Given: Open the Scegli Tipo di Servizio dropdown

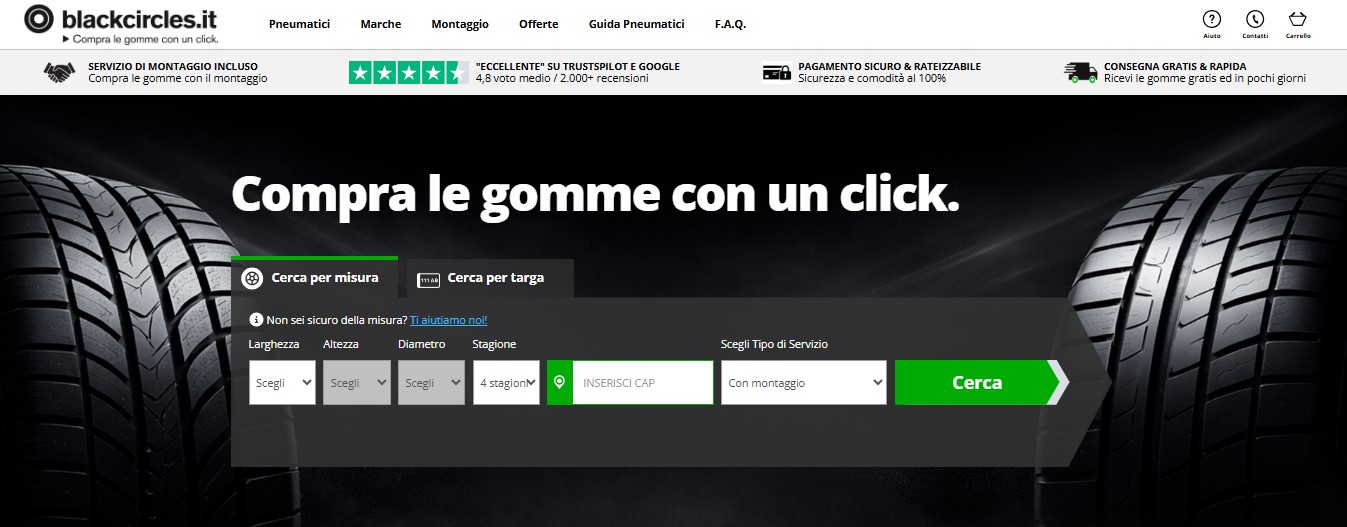Looking at the screenshot, I should click(803, 383).
